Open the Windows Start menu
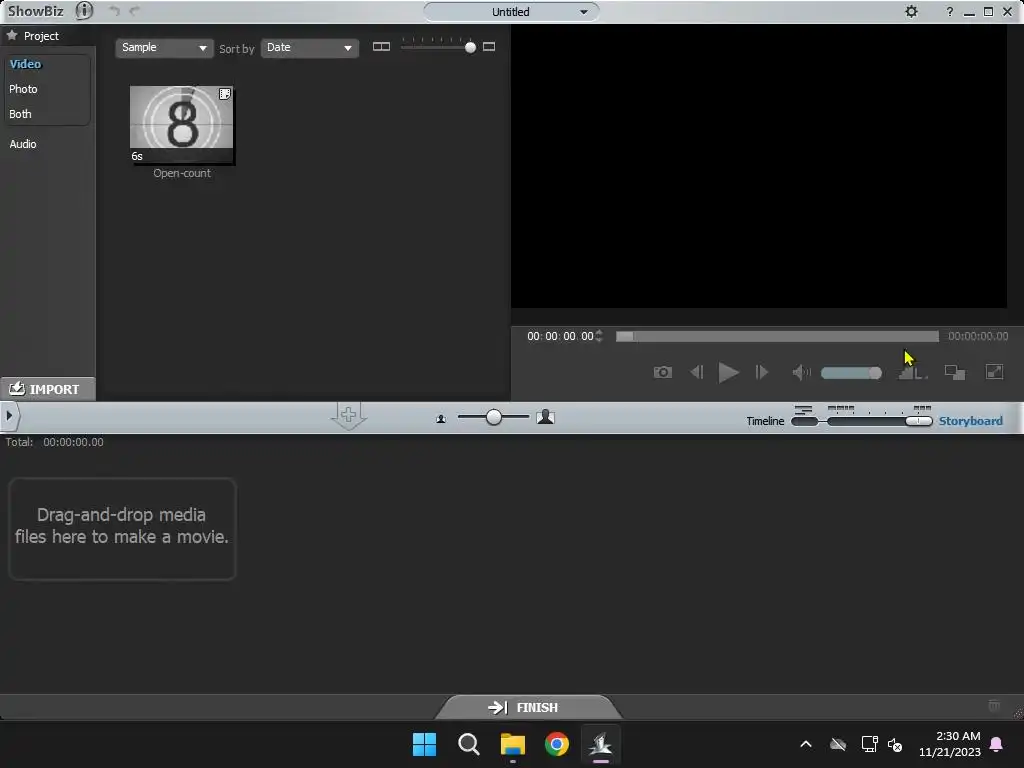The image size is (1024, 768). (x=424, y=744)
